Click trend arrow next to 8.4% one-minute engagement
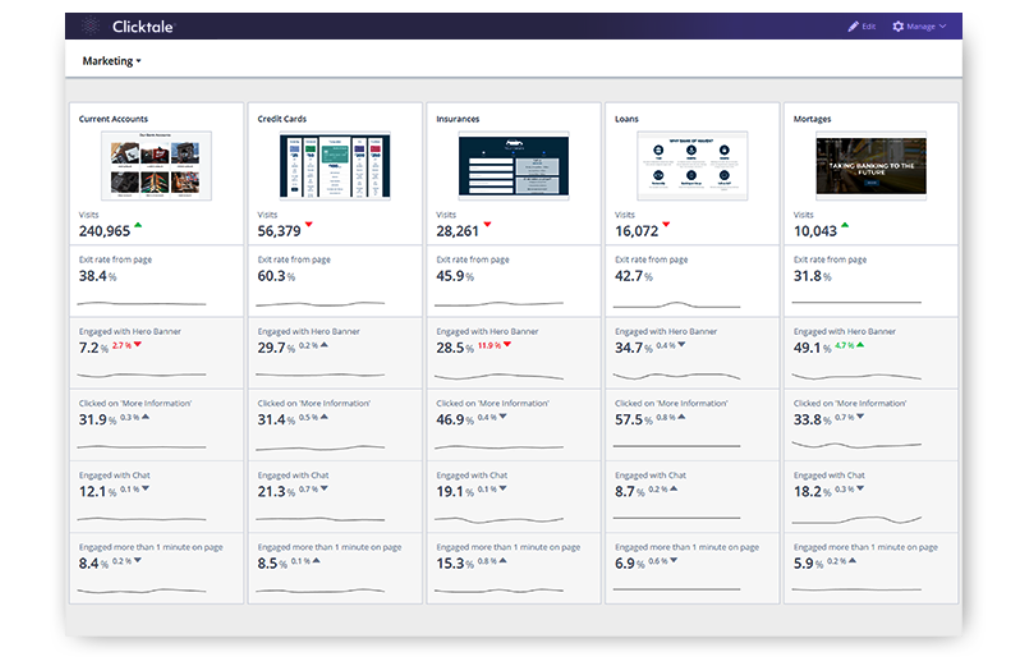 click(138, 560)
